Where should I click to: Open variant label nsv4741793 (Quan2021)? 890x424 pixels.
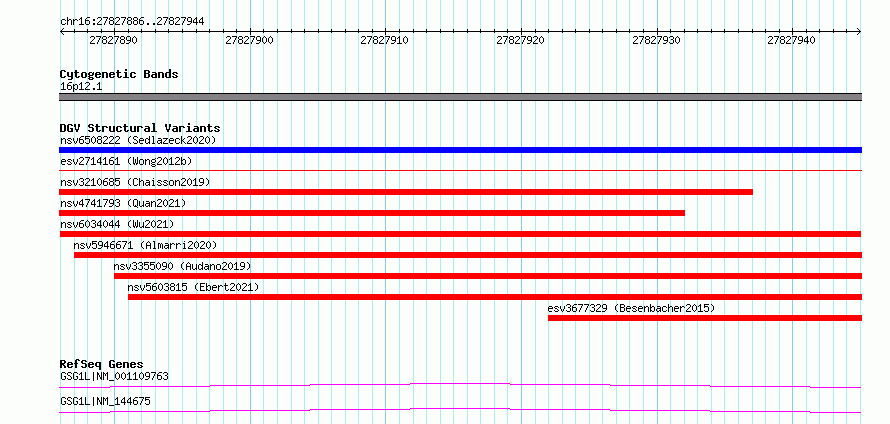[x=123, y=203]
